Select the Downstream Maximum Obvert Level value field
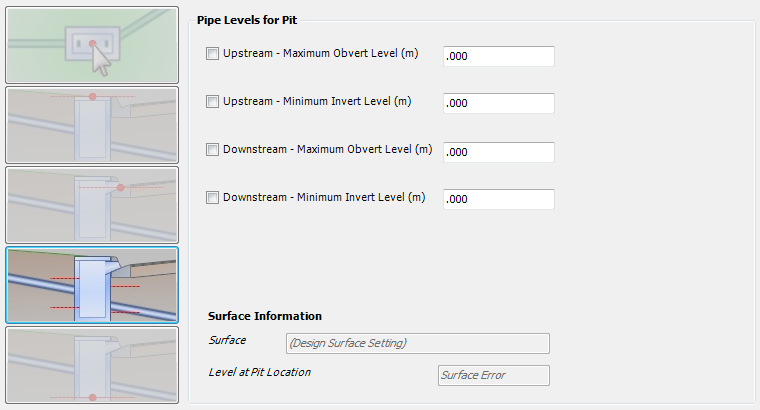The image size is (760, 410). point(499,152)
